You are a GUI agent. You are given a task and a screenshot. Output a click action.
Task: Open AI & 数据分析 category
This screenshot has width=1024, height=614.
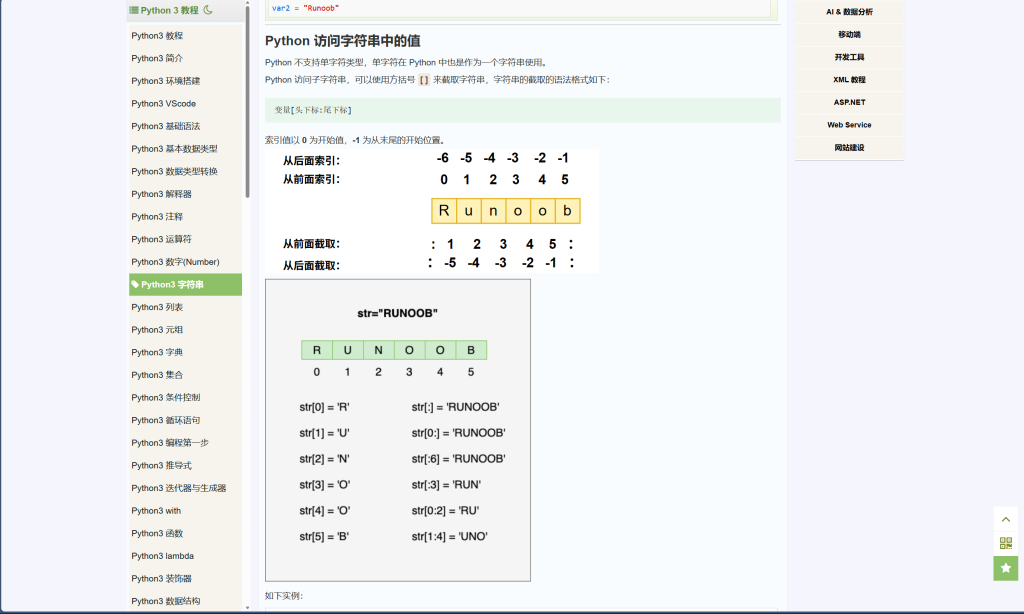(848, 12)
